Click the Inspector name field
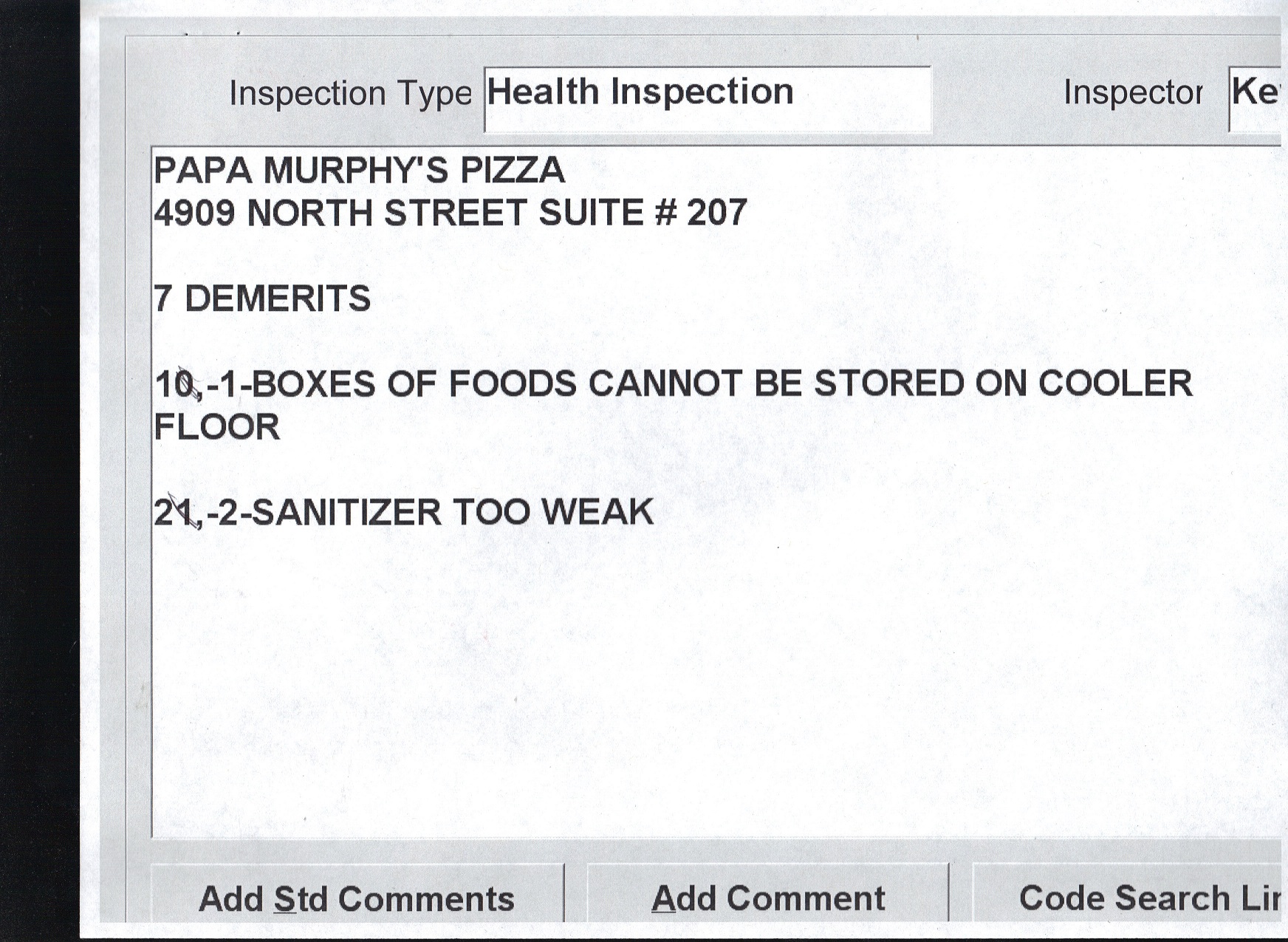This screenshot has width=1288, height=942. tap(1256, 98)
